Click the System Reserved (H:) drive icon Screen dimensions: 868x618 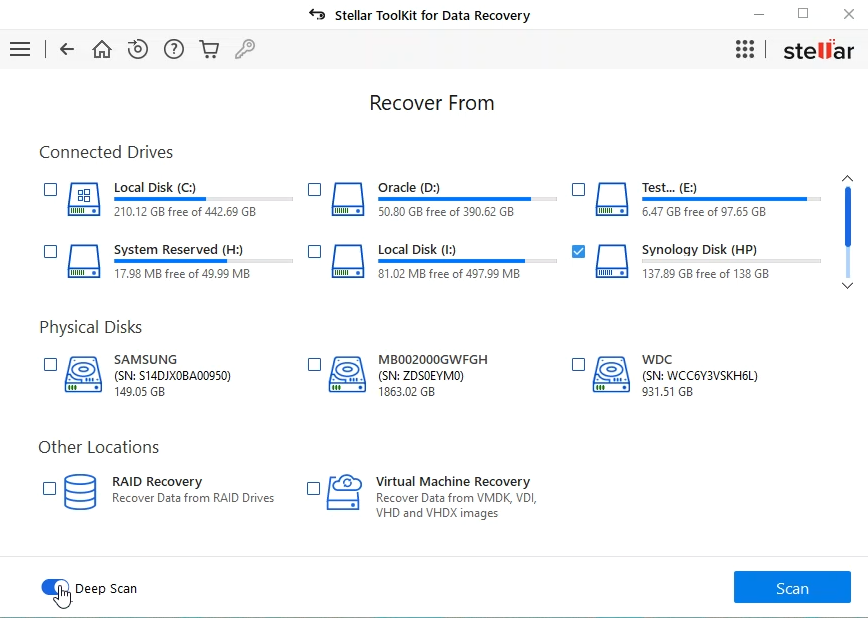tap(84, 261)
